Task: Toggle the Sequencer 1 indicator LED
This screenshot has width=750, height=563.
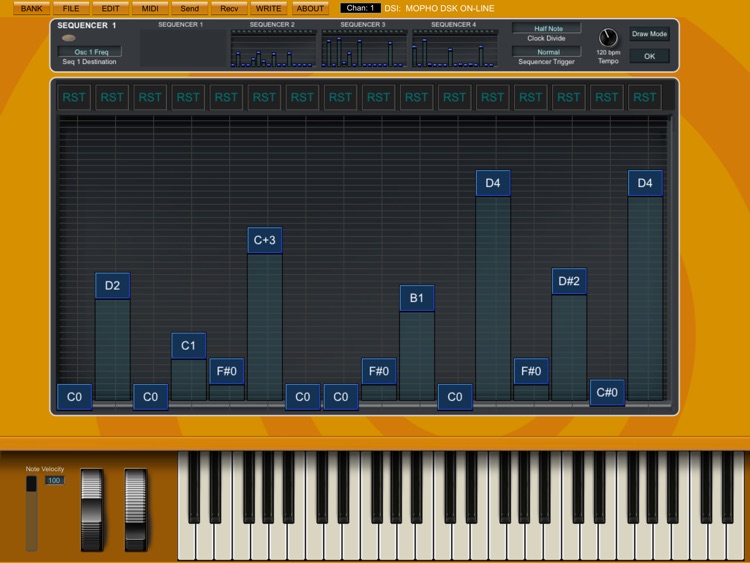Action: [x=68, y=38]
